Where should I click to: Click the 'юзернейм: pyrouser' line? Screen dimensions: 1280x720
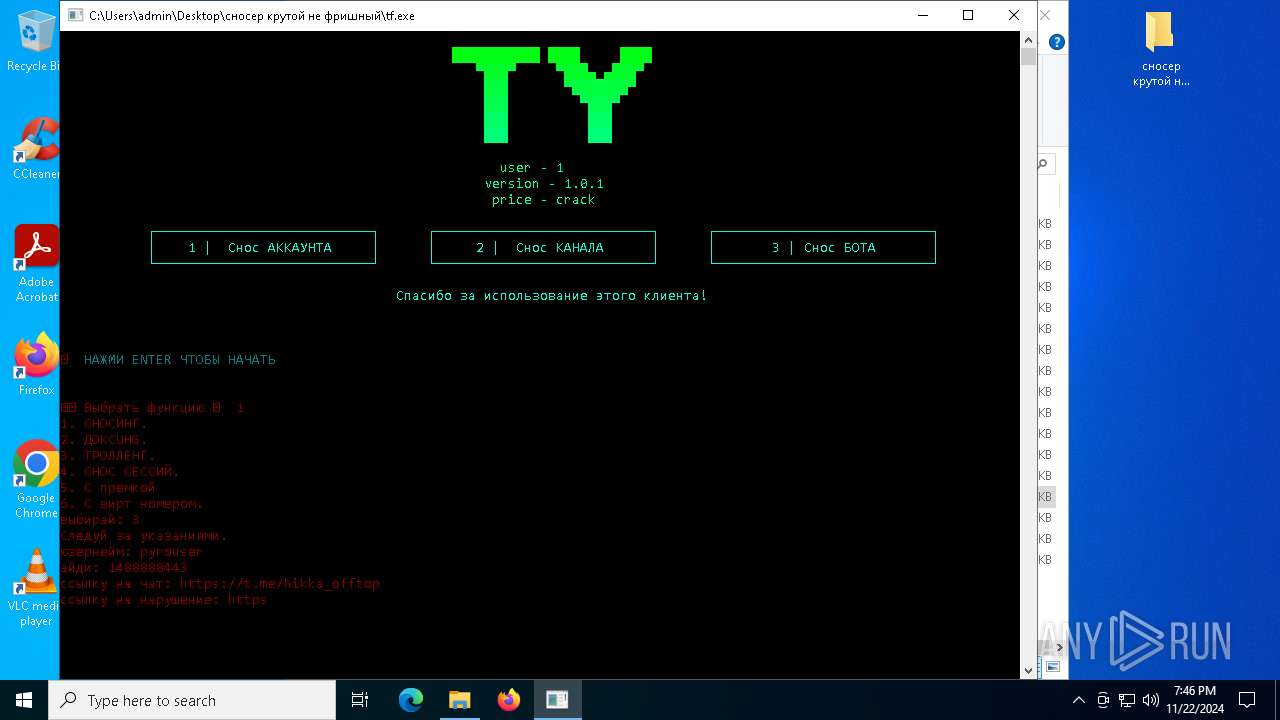pyautogui.click(x=131, y=552)
